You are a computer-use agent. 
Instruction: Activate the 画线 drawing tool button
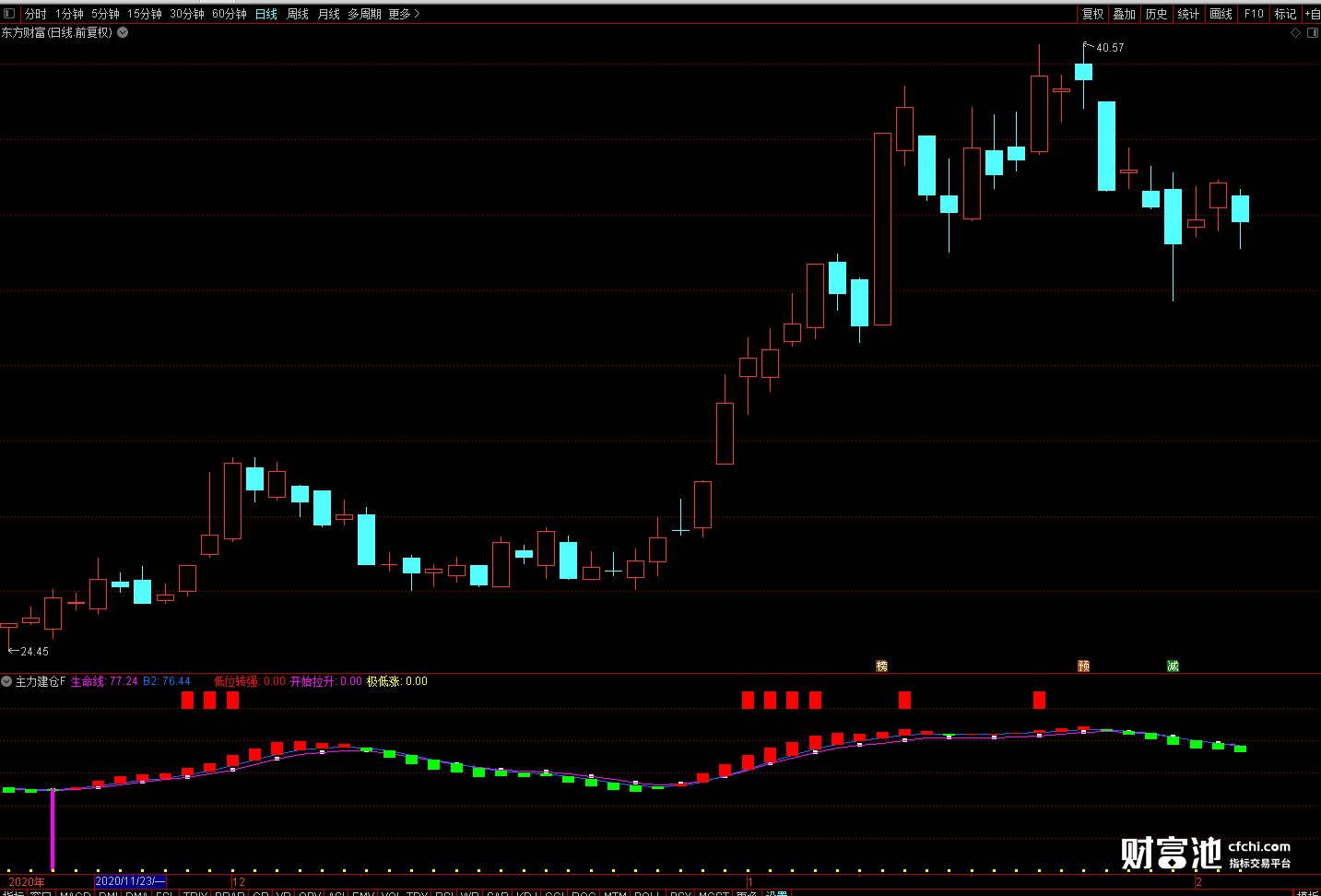coord(1221,14)
